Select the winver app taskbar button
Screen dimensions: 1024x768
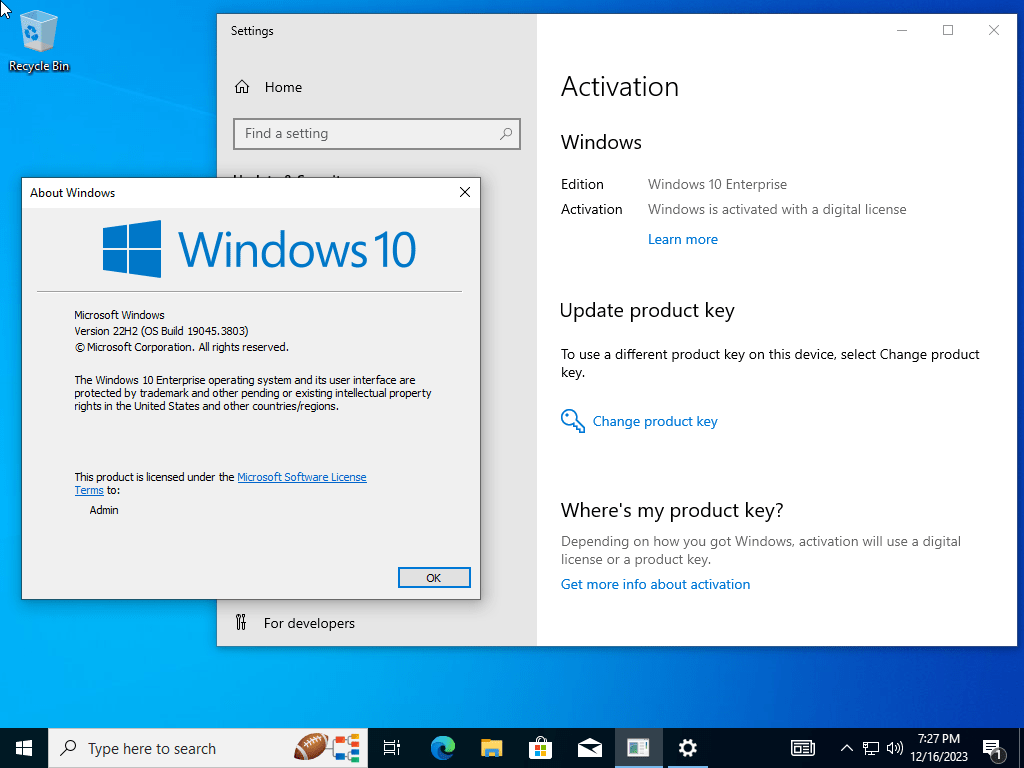coord(638,748)
